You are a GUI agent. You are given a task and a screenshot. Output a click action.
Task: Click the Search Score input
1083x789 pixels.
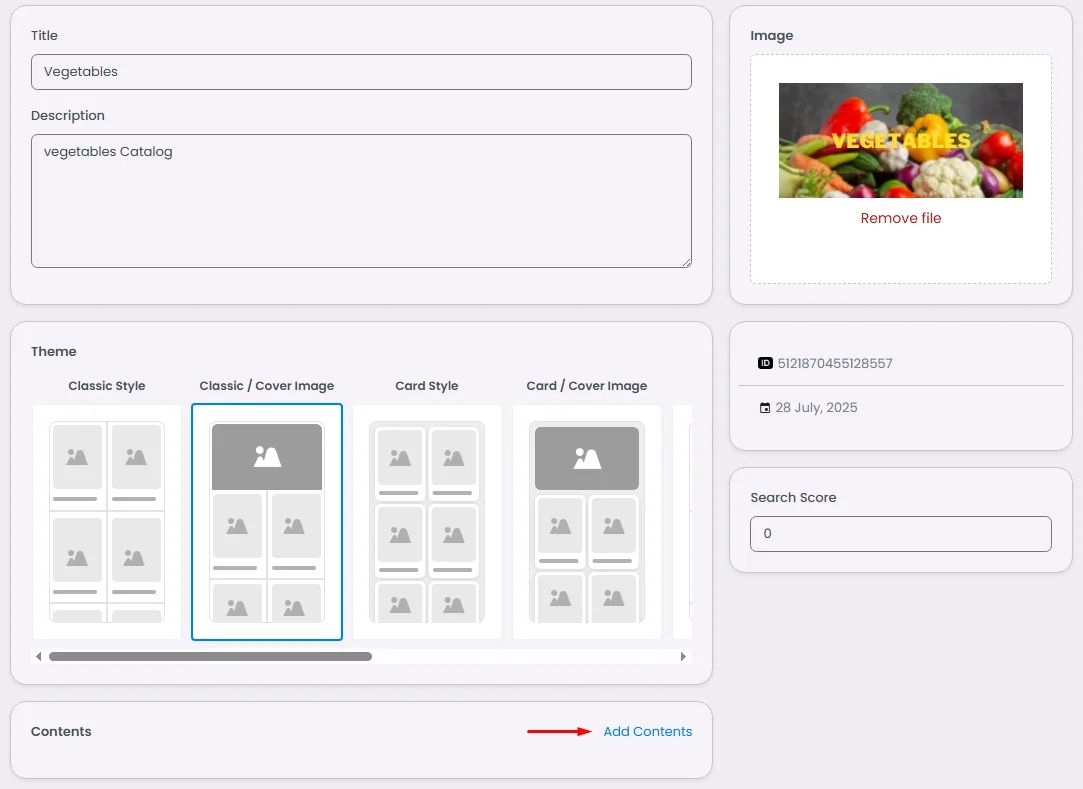[901, 534]
